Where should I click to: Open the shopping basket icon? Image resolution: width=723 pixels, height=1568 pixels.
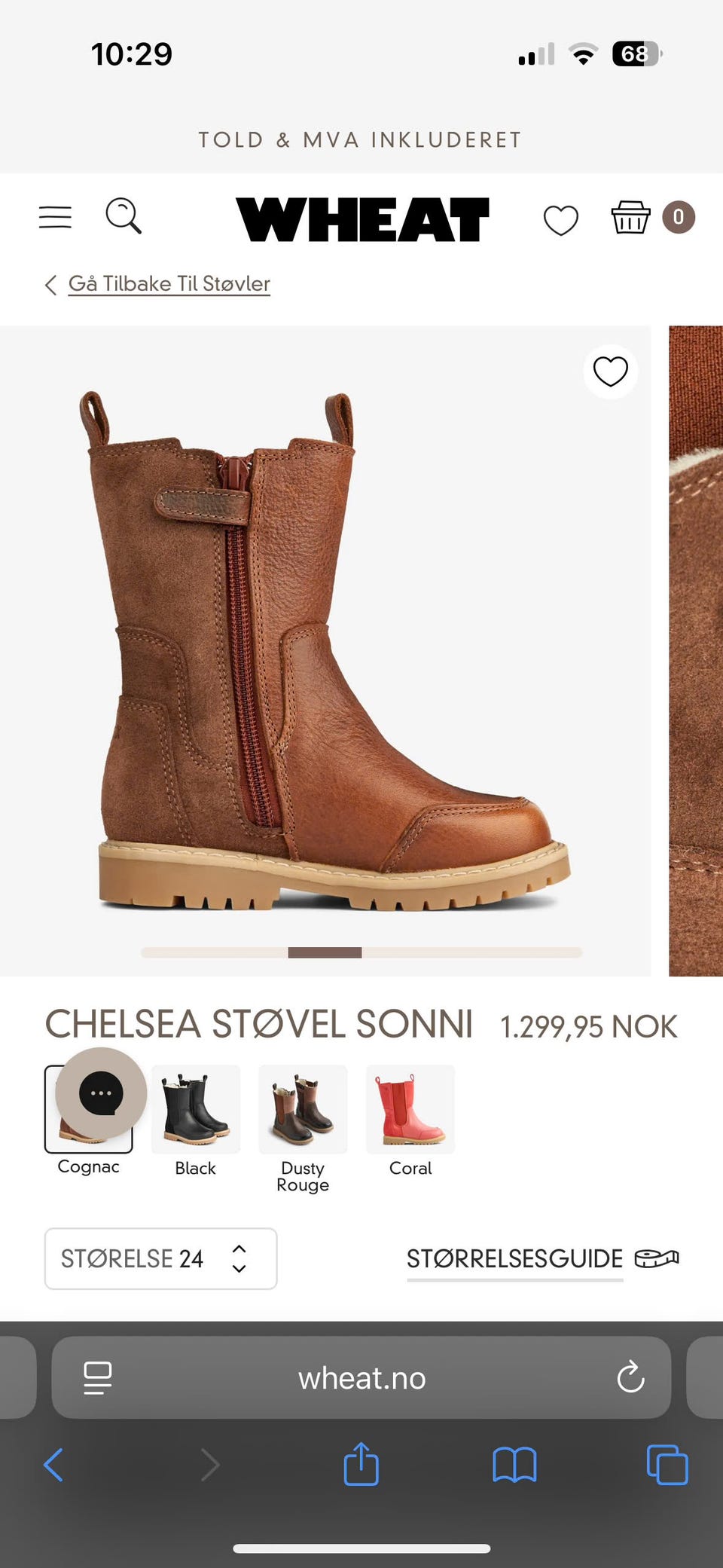(x=630, y=218)
